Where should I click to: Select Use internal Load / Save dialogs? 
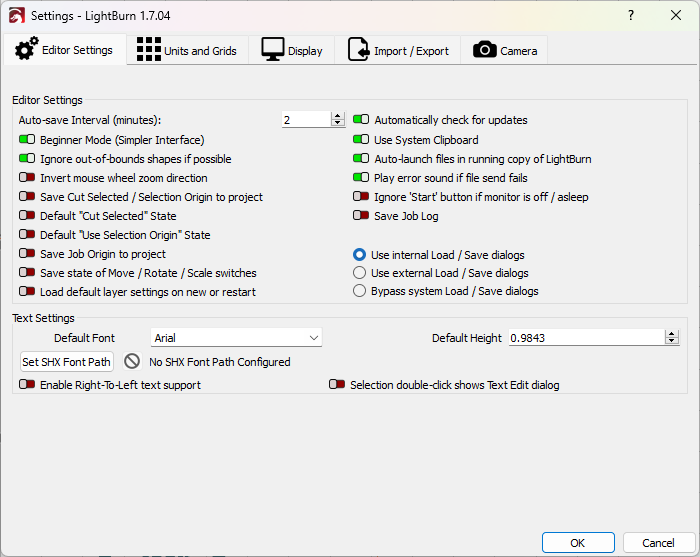point(359,255)
